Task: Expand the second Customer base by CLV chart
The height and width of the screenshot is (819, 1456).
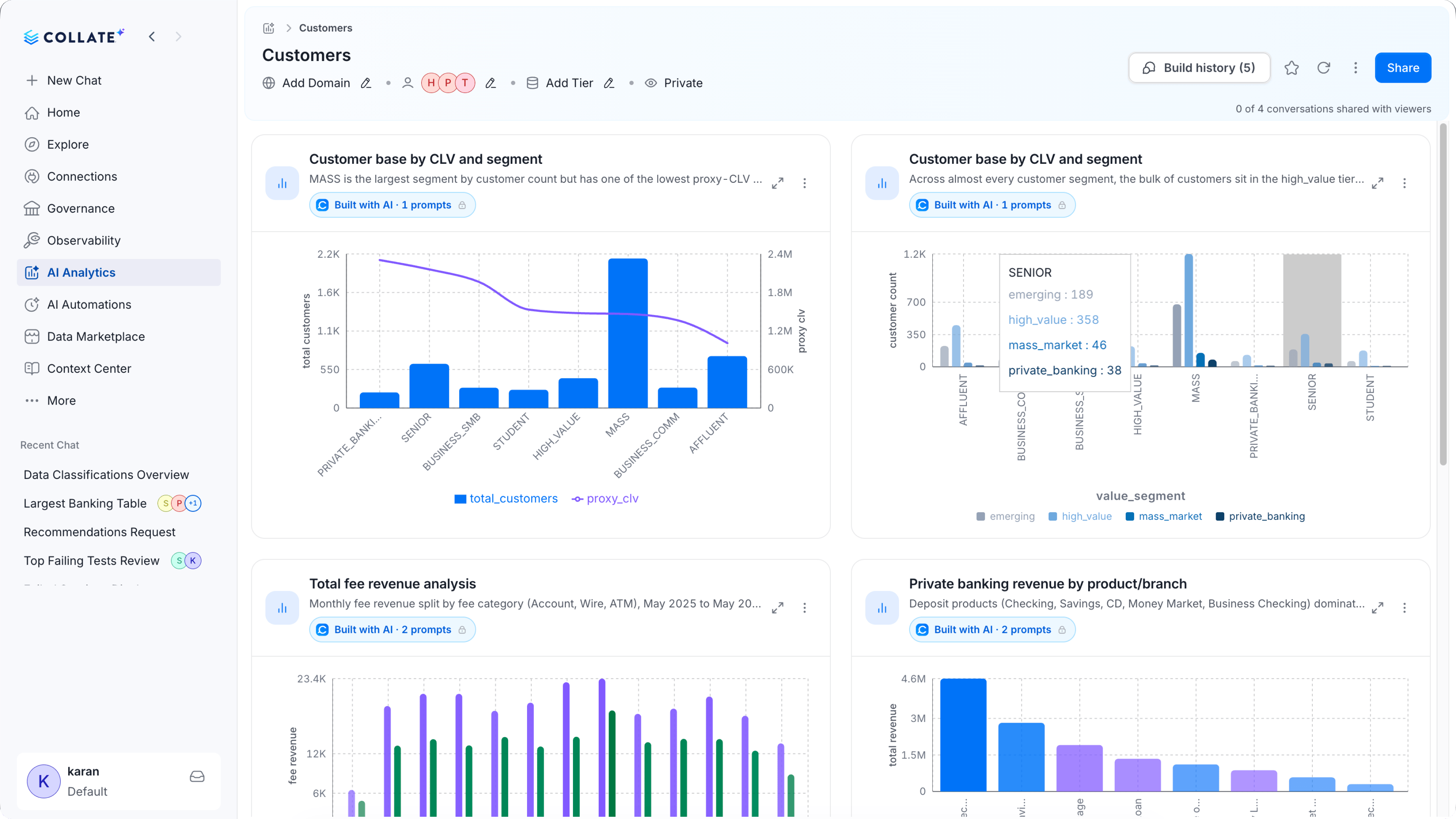Action: point(1378,183)
